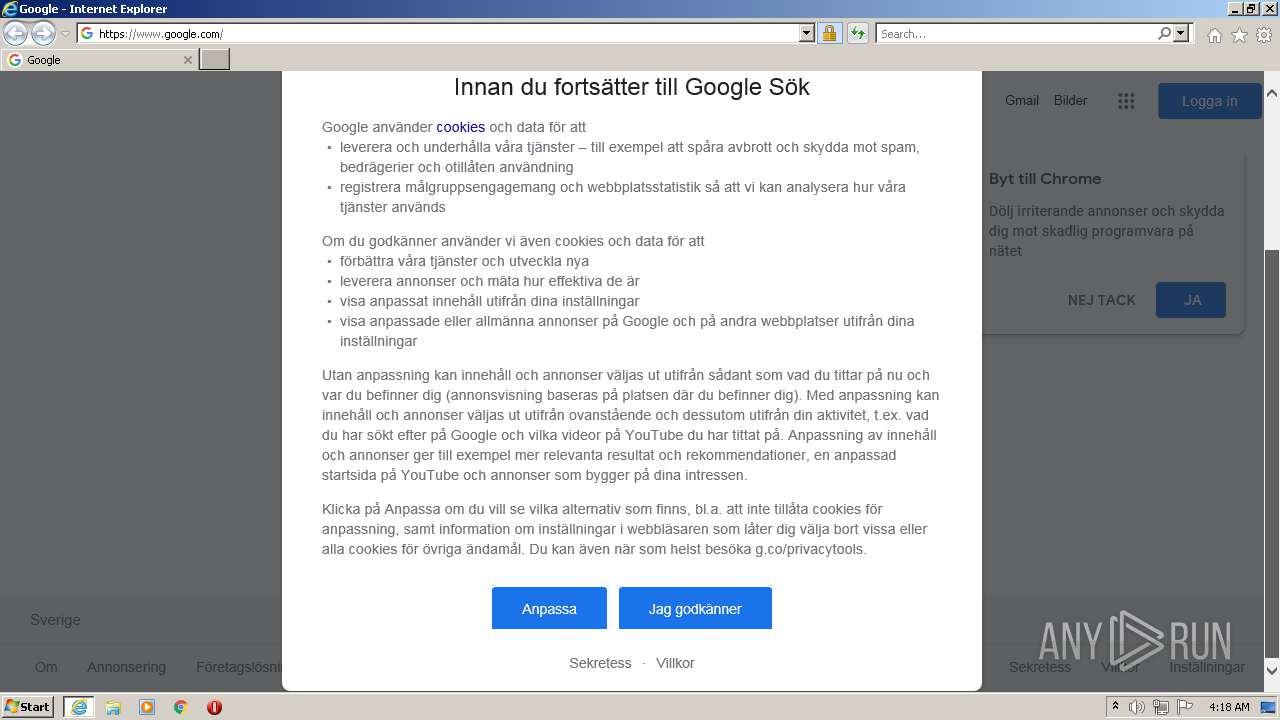Image resolution: width=1280 pixels, height=720 pixels.
Task: Click the Internet Explorer forward arrow button
Action: point(43,34)
